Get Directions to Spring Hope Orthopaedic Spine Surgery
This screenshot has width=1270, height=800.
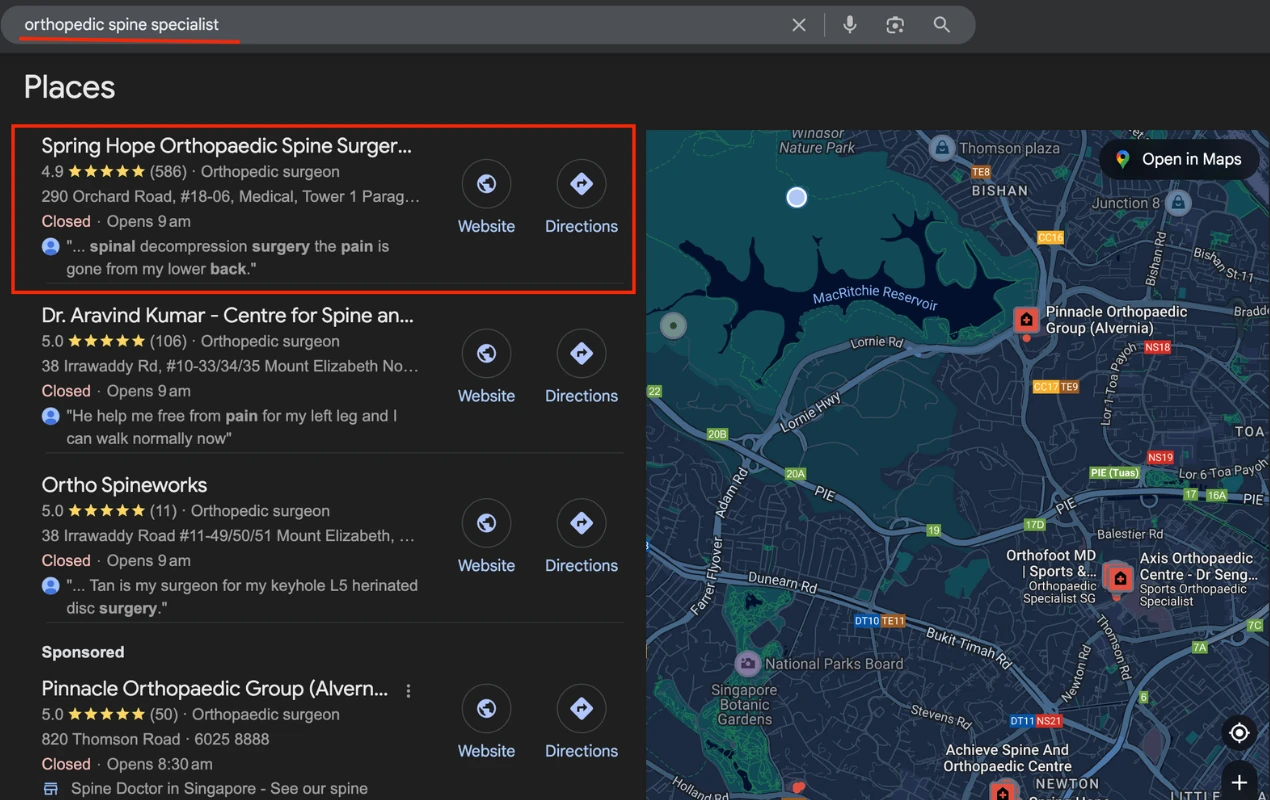(581, 198)
